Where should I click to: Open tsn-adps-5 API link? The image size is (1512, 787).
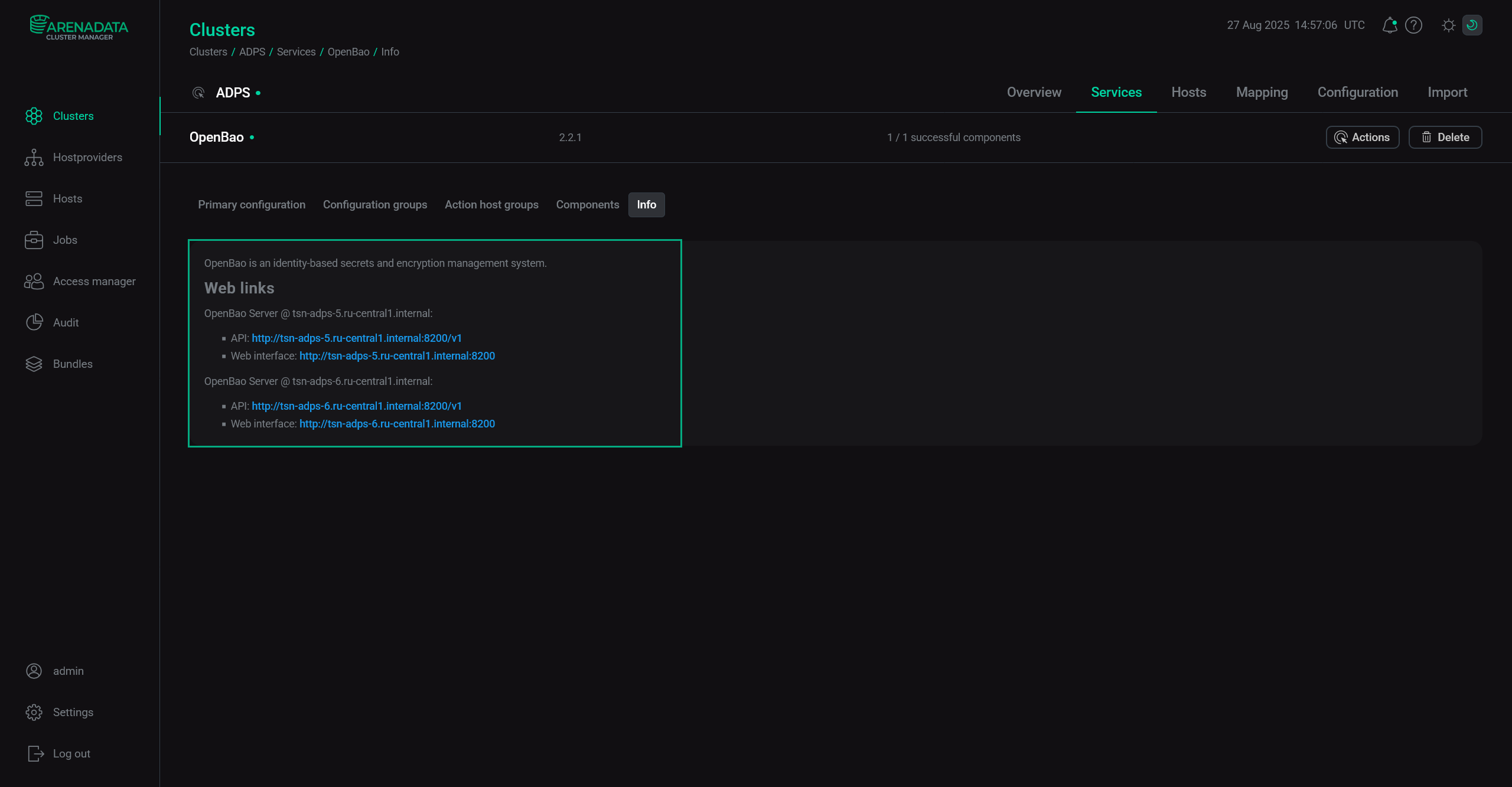[357, 338]
